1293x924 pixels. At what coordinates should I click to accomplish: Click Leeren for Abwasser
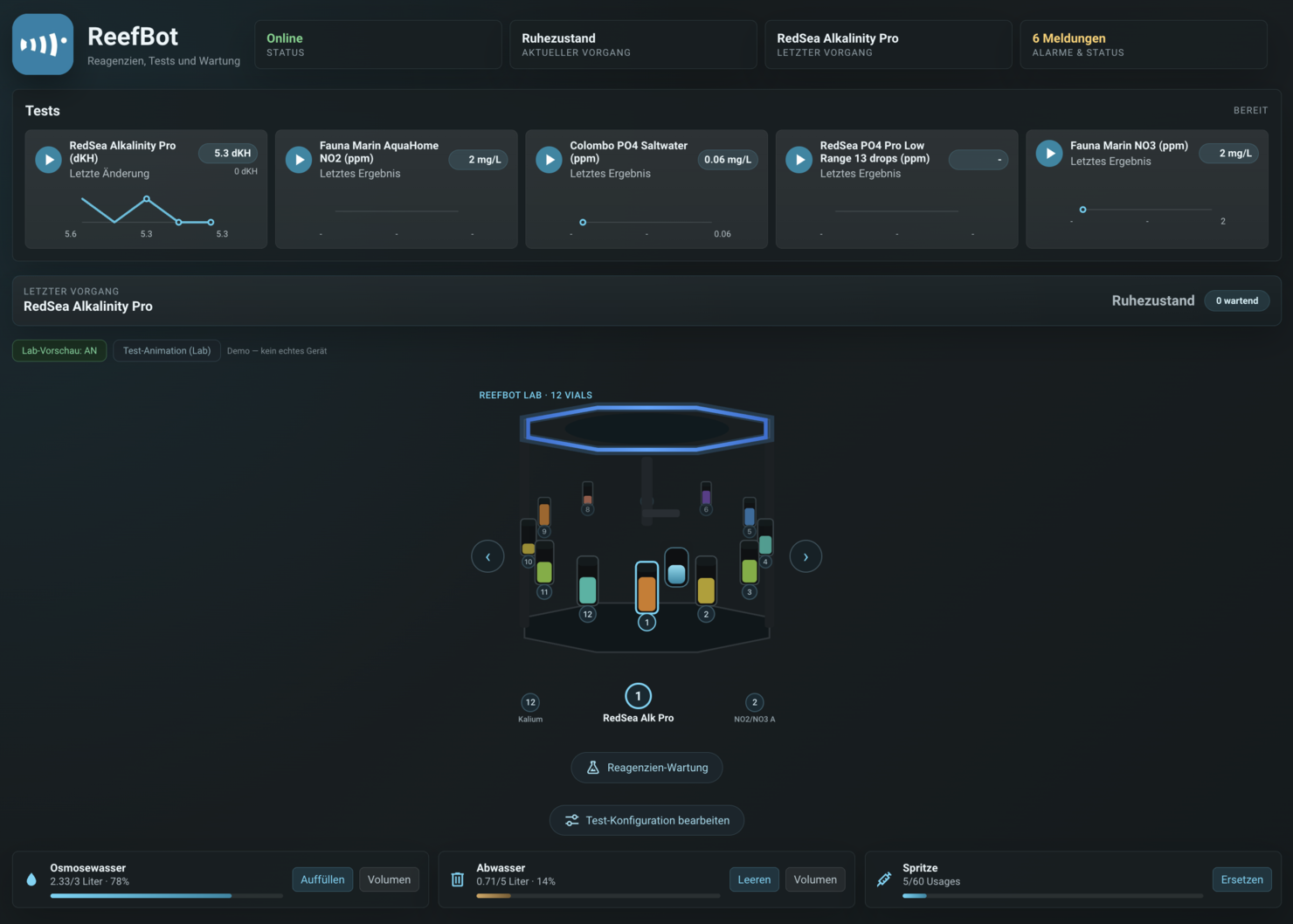[x=754, y=879]
